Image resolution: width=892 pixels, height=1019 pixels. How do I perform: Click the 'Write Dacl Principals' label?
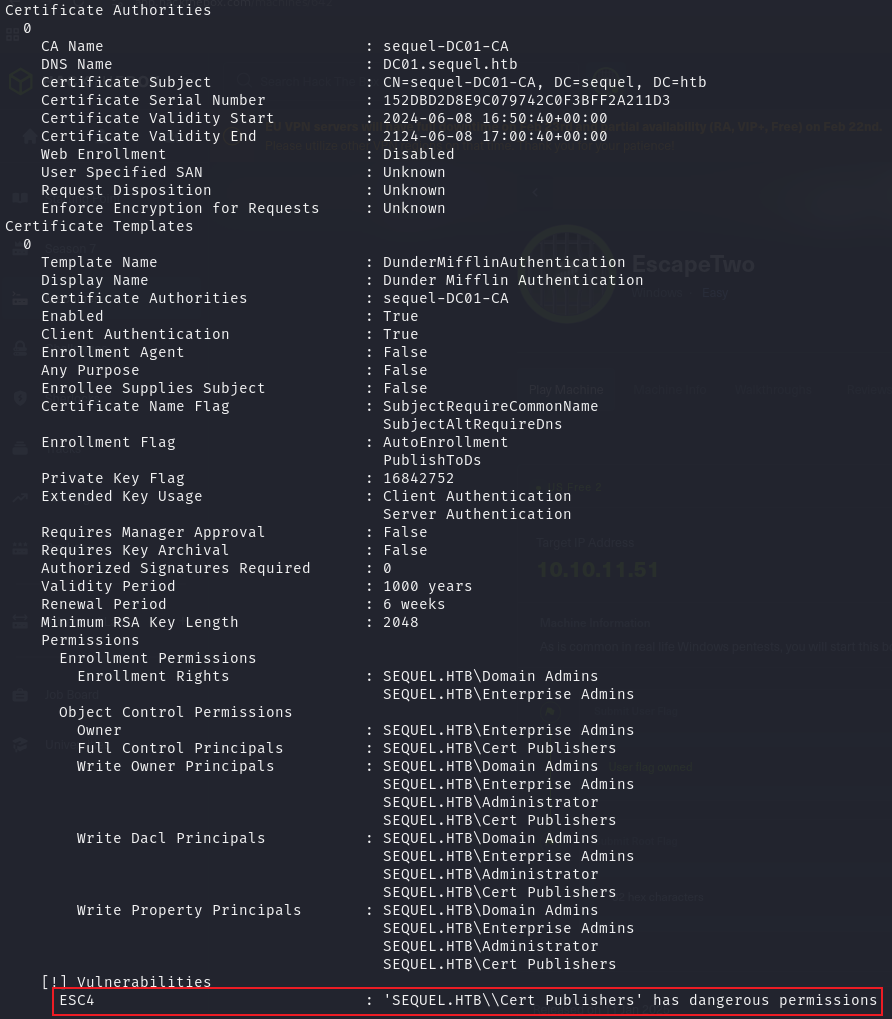coord(171,838)
